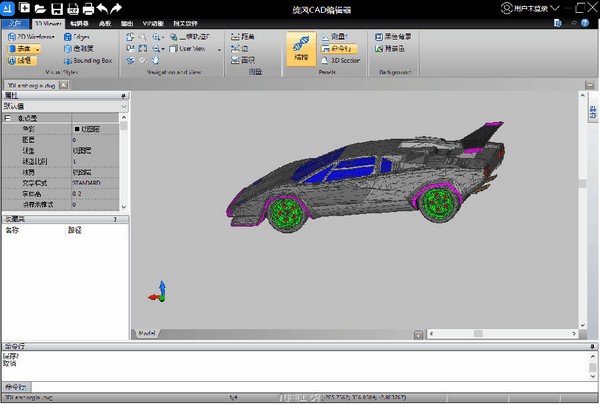The image size is (600, 404).
Task: Close the 3D example drawing document tab
Action: point(62,86)
